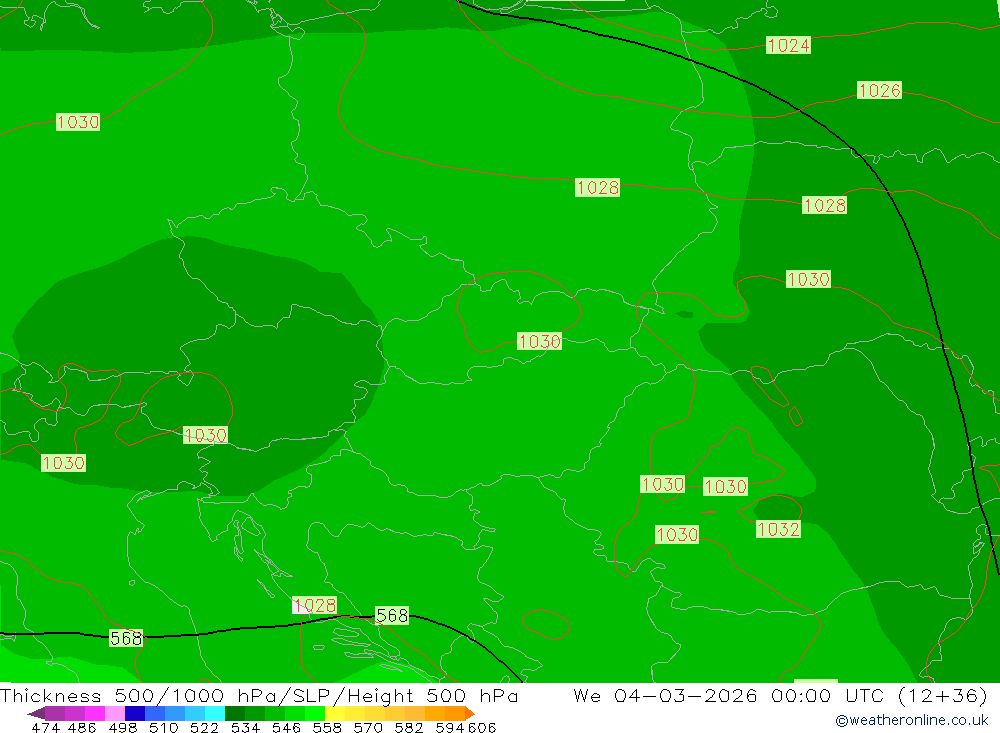Click the cyan legend swatch above 522

pos(214,713)
